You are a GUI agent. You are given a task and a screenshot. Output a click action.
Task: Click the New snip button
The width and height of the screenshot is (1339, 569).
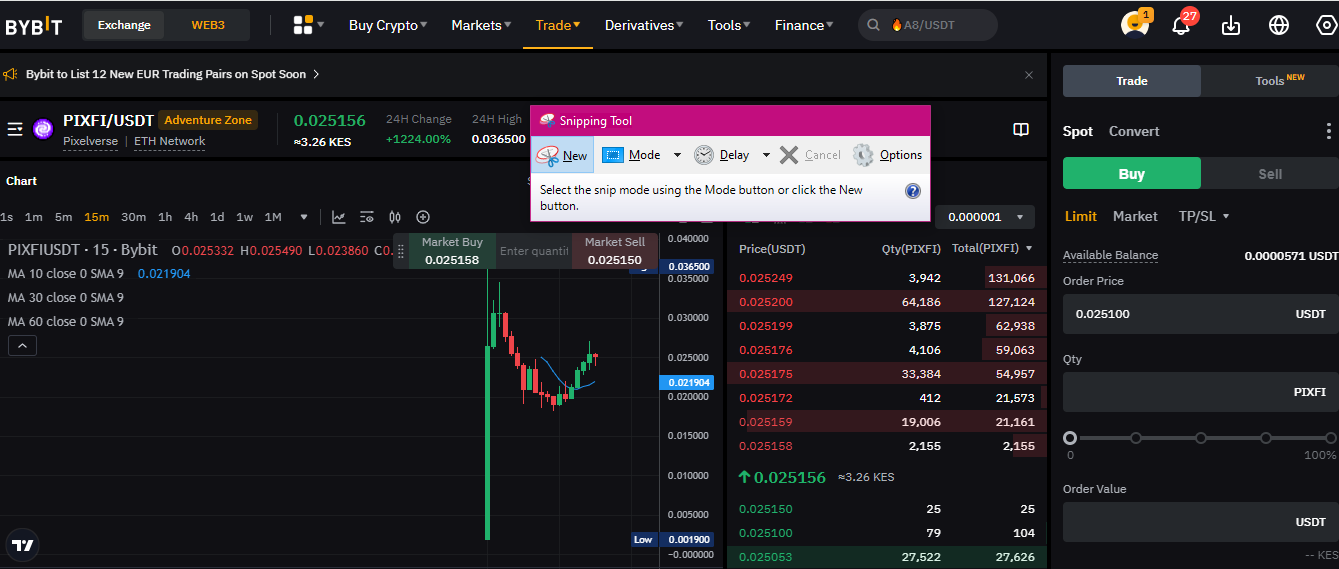point(562,155)
